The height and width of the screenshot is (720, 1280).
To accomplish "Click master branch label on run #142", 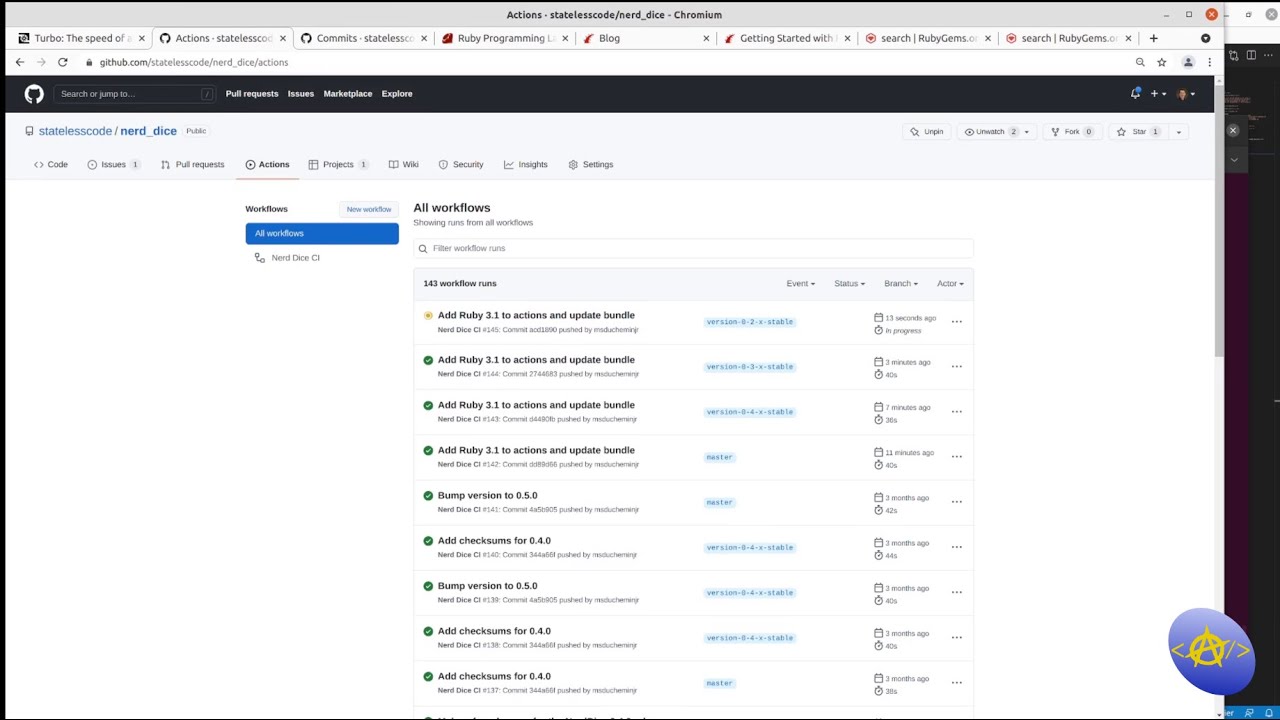I will click(719, 457).
